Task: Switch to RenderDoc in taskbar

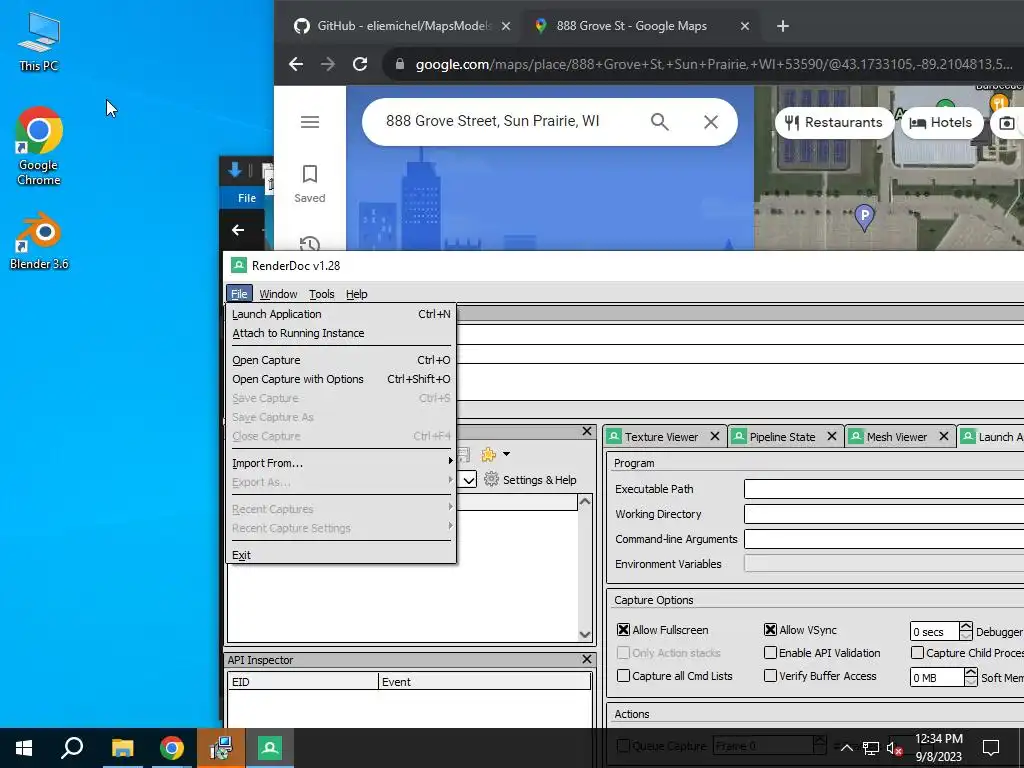Action: (270, 748)
